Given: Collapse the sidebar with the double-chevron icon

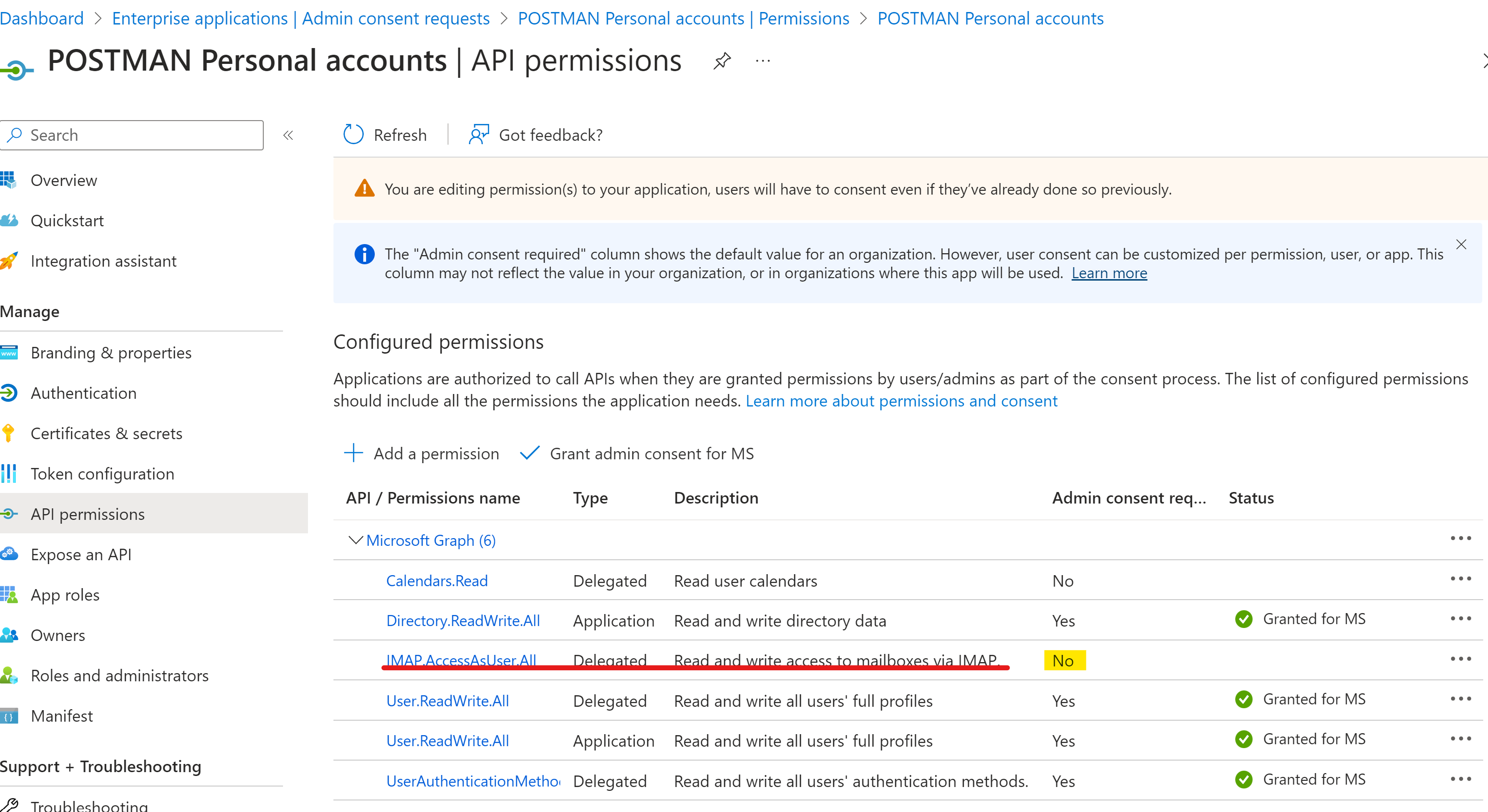Looking at the screenshot, I should [288, 135].
